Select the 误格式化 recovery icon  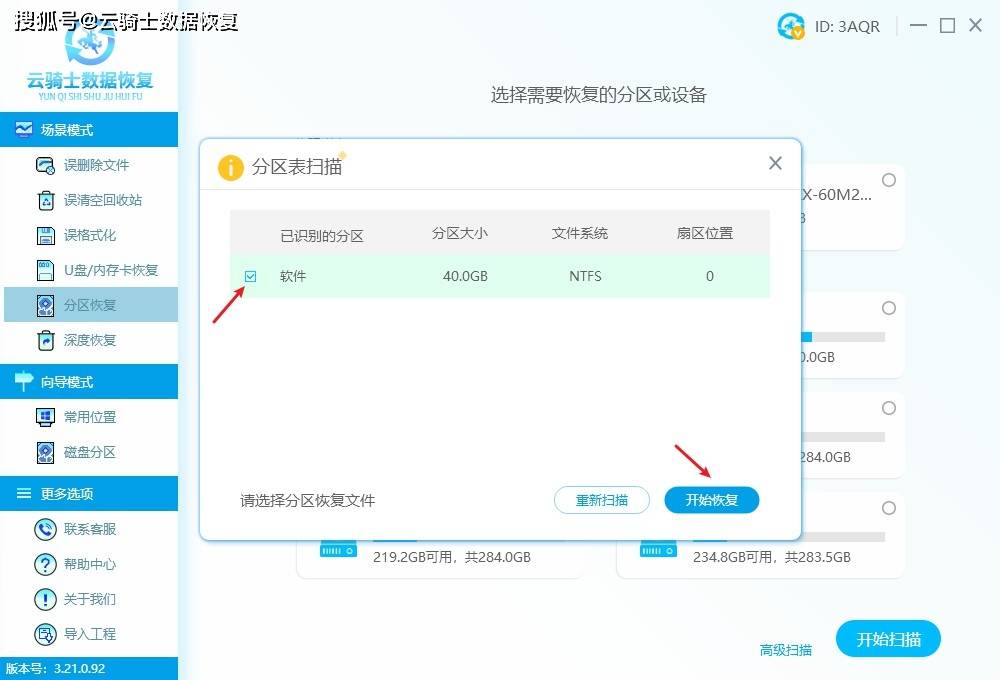(x=45, y=234)
